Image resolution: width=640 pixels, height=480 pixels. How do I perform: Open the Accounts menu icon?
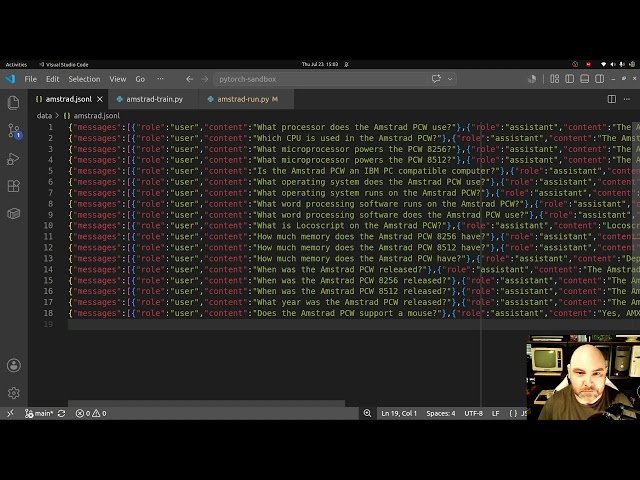tap(13, 365)
